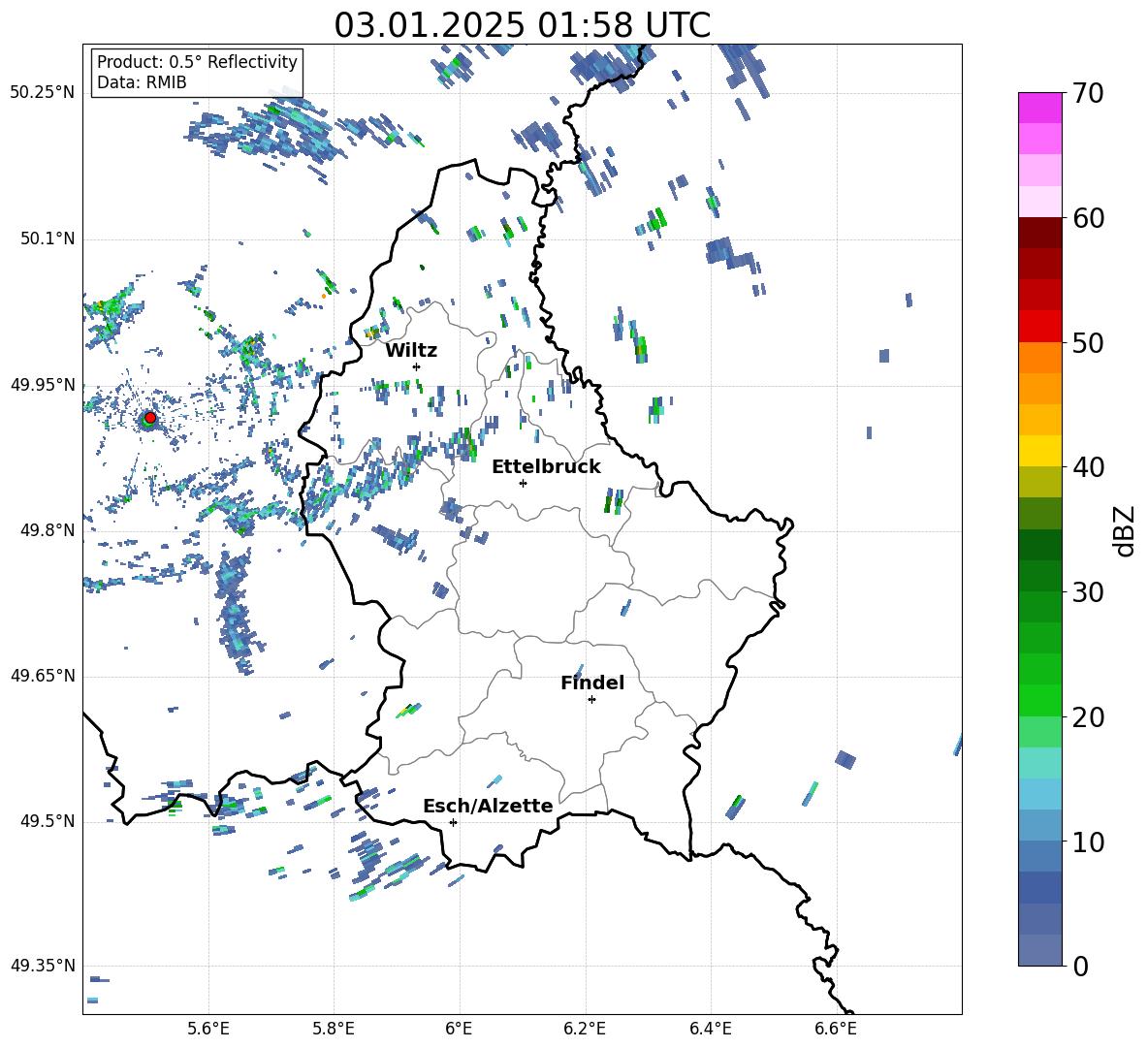
Task: Click the 49.35°N latitude label
Action: pos(43,966)
